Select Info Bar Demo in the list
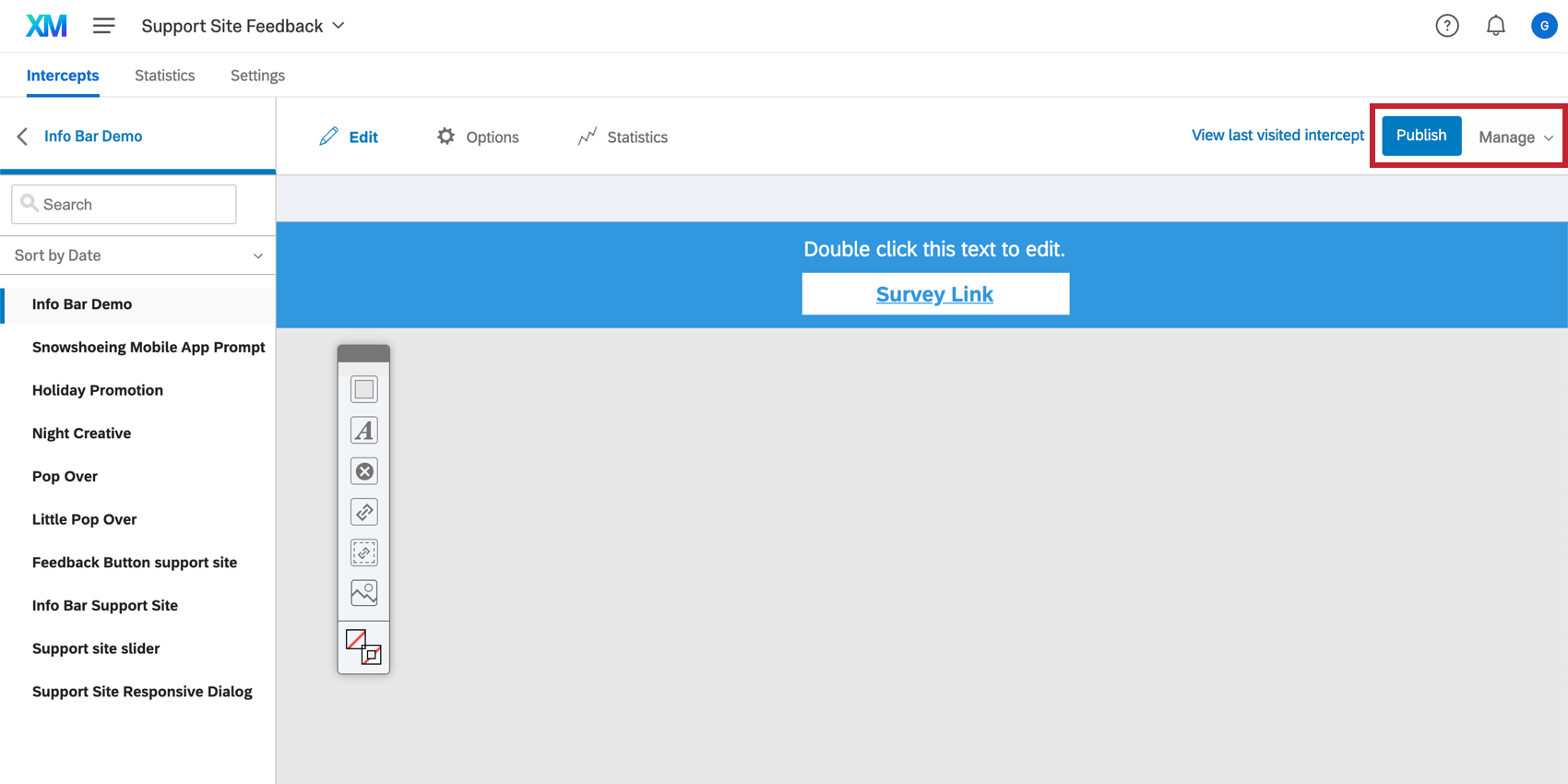 tap(138, 304)
